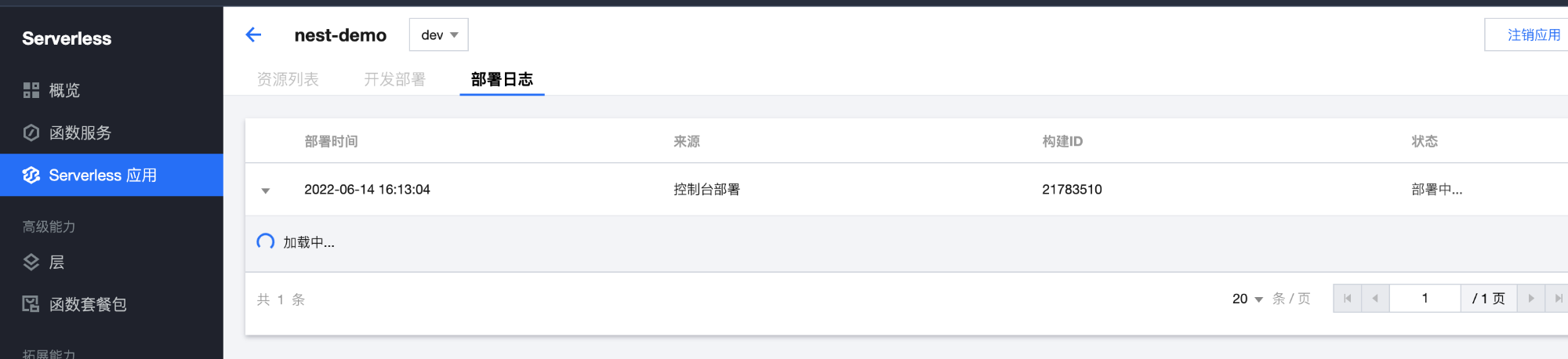
Task: Open the 概览 overview icon in sidebar
Action: 31,90
